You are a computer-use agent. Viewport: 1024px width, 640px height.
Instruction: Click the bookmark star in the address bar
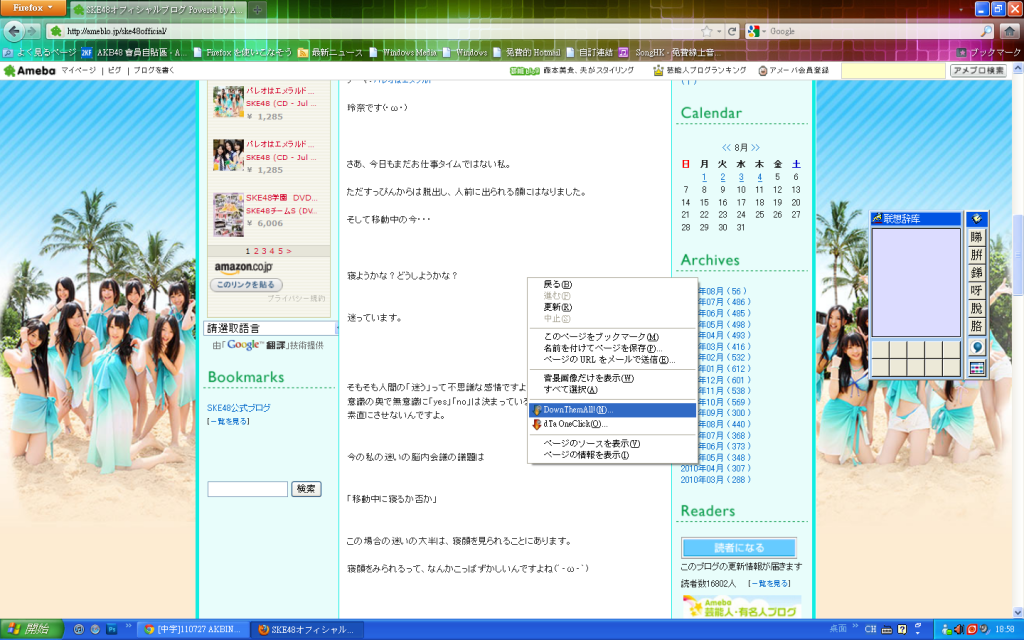point(707,31)
